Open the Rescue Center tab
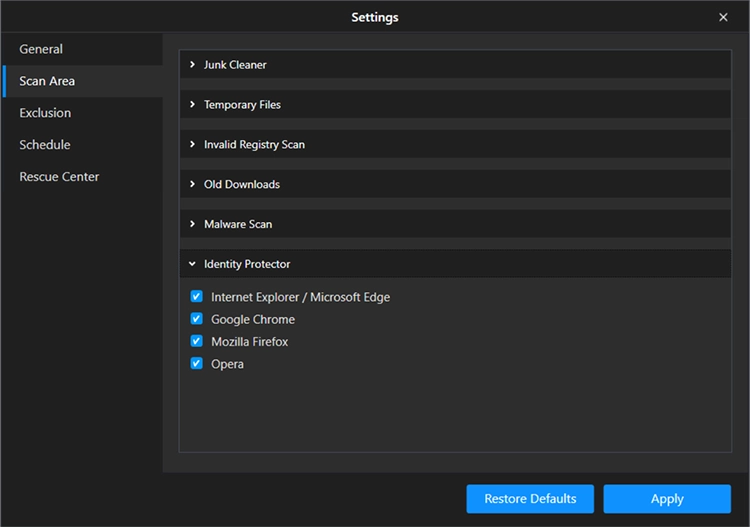 59,177
